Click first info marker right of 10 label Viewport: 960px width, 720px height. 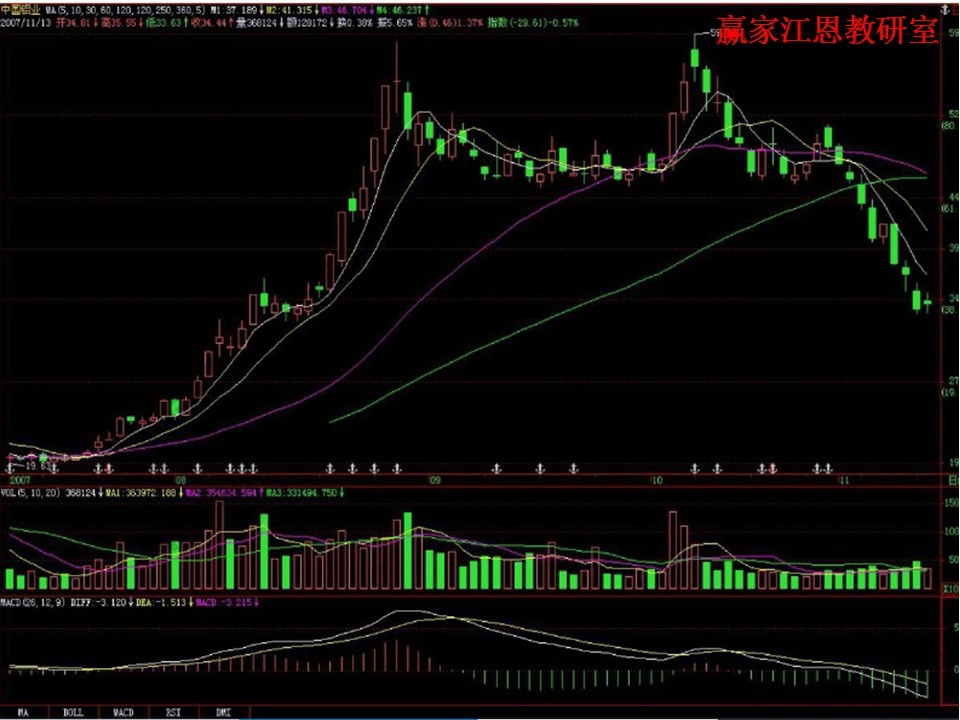pyautogui.click(x=694, y=468)
